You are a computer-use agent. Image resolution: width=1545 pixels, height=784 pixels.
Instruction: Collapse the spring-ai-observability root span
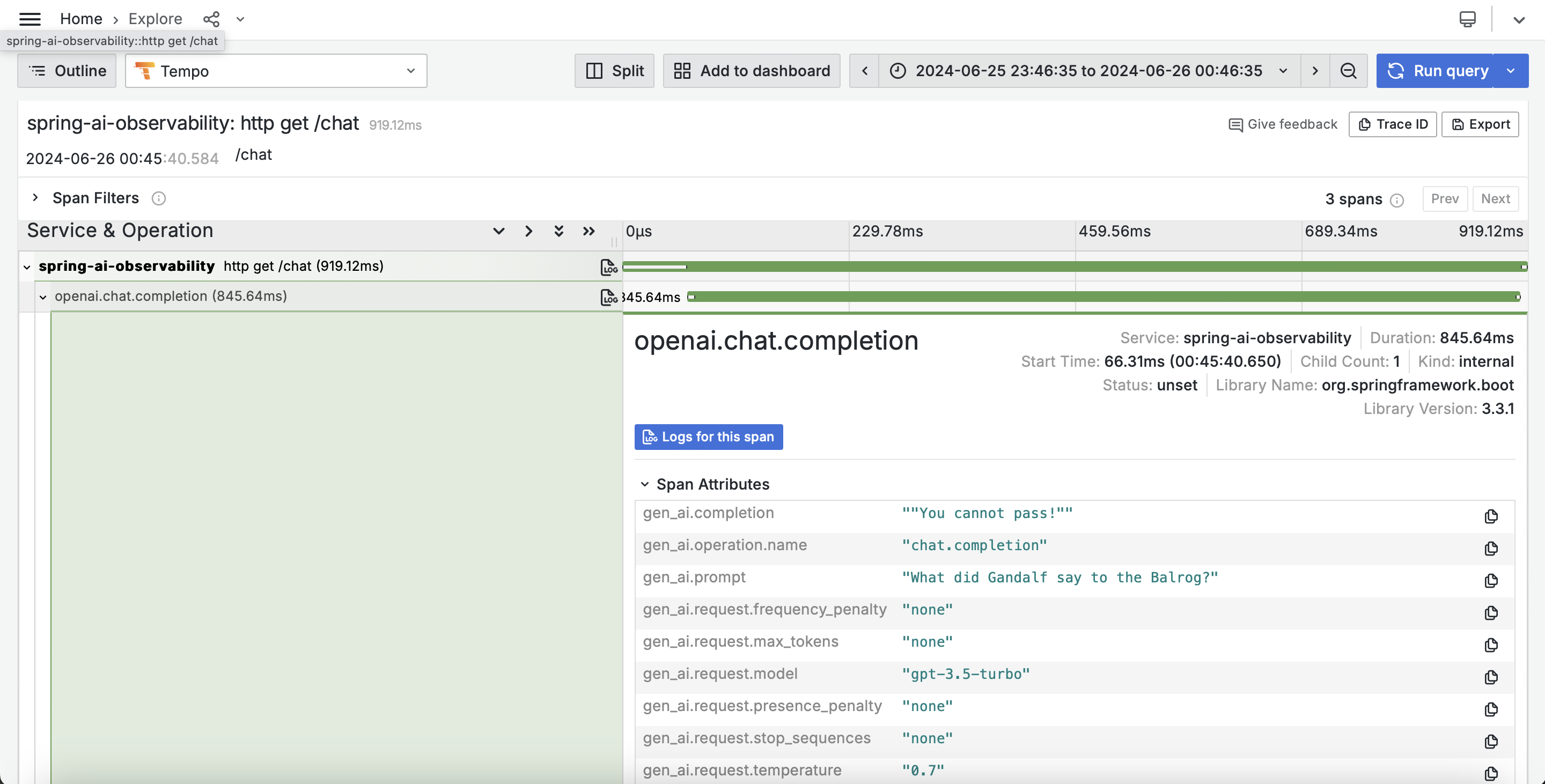pyautogui.click(x=27, y=267)
